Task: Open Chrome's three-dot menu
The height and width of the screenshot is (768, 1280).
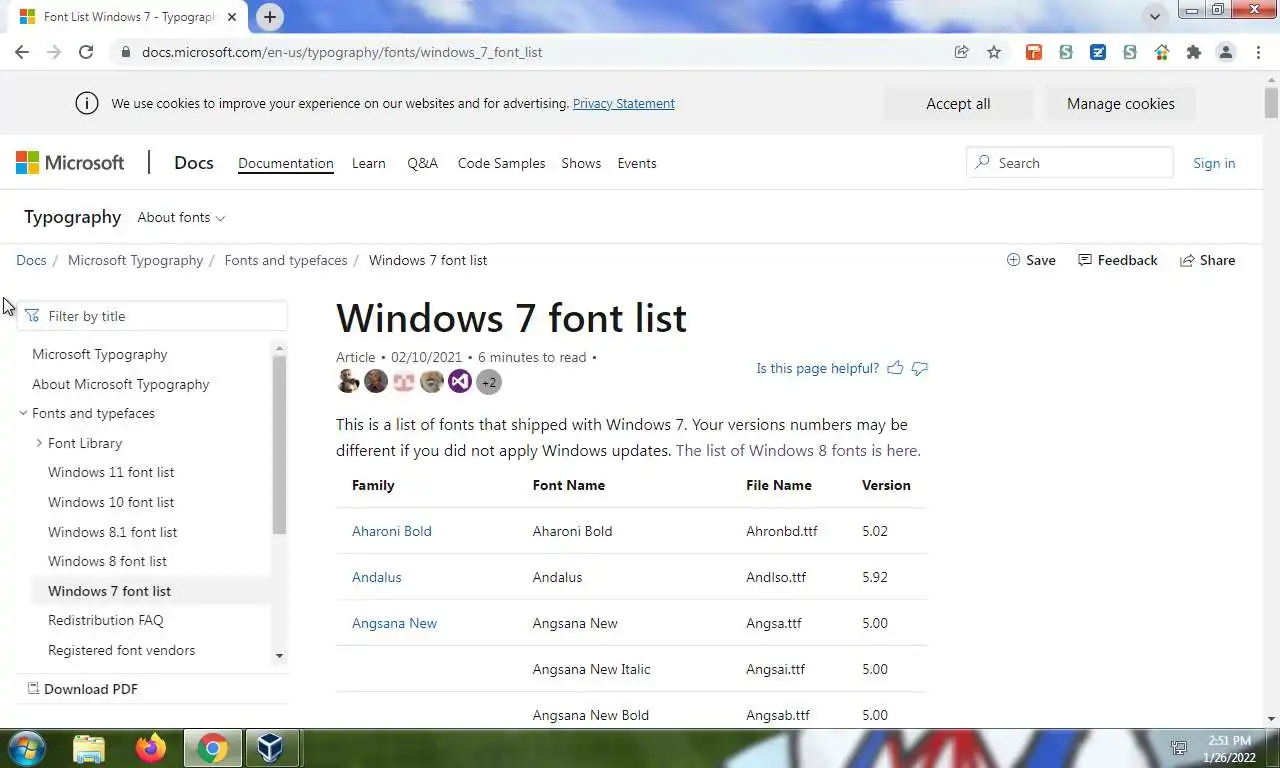Action: 1259,52
